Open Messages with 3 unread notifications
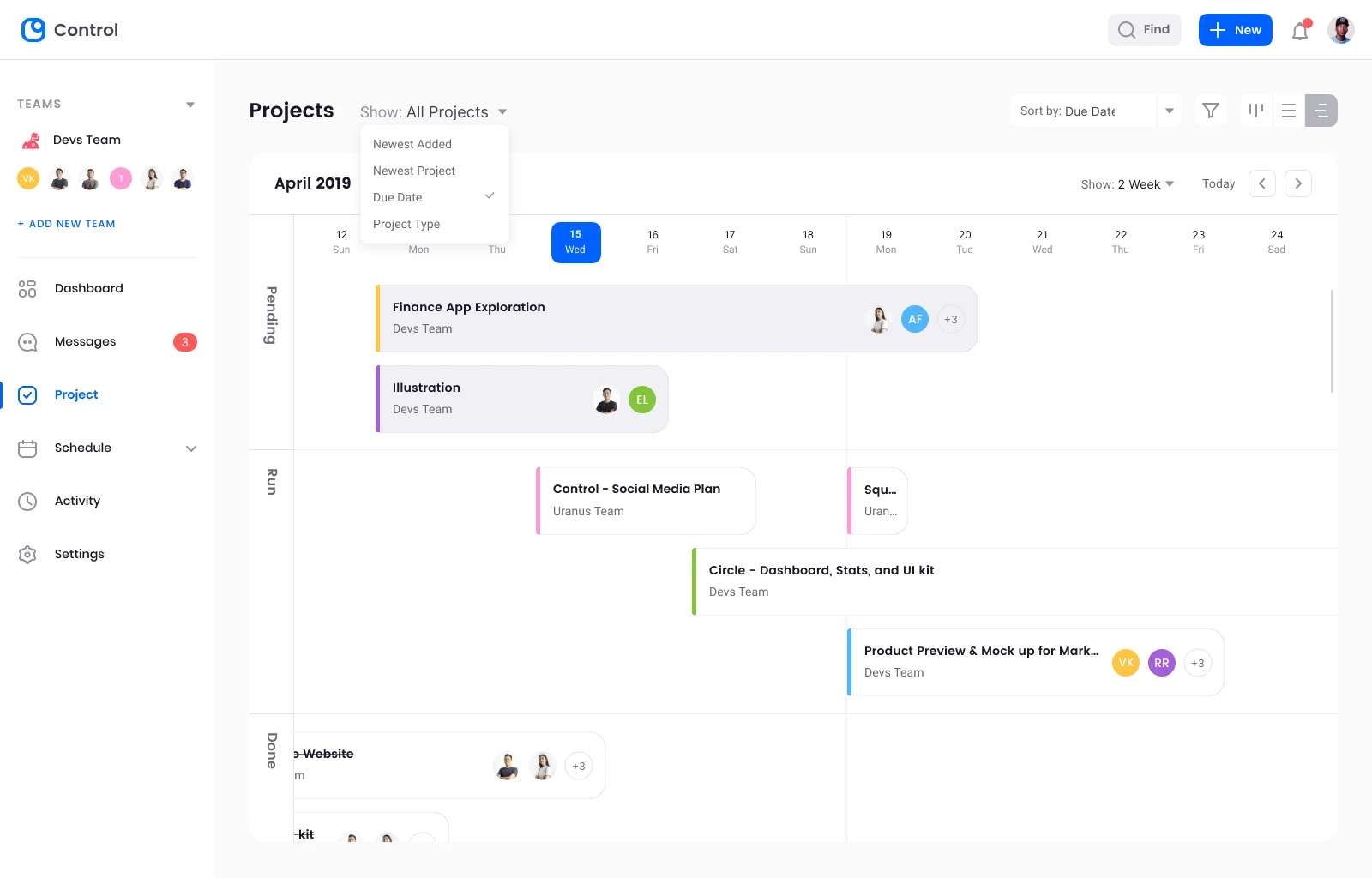Viewport: 1372px width, 878px height. pyautogui.click(x=85, y=341)
